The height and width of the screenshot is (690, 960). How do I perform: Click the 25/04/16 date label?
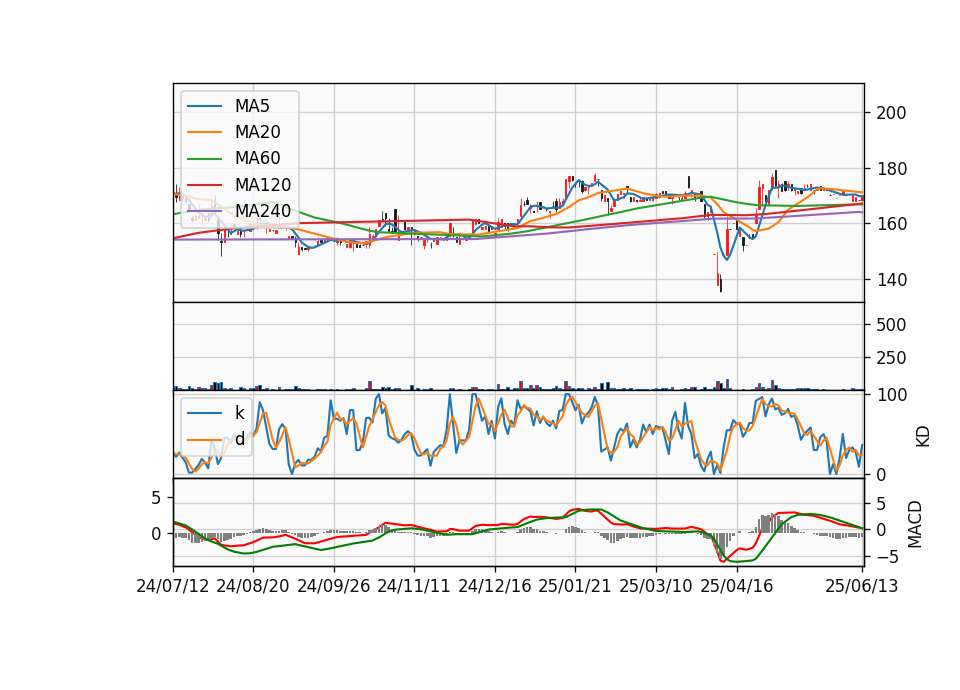click(x=737, y=586)
